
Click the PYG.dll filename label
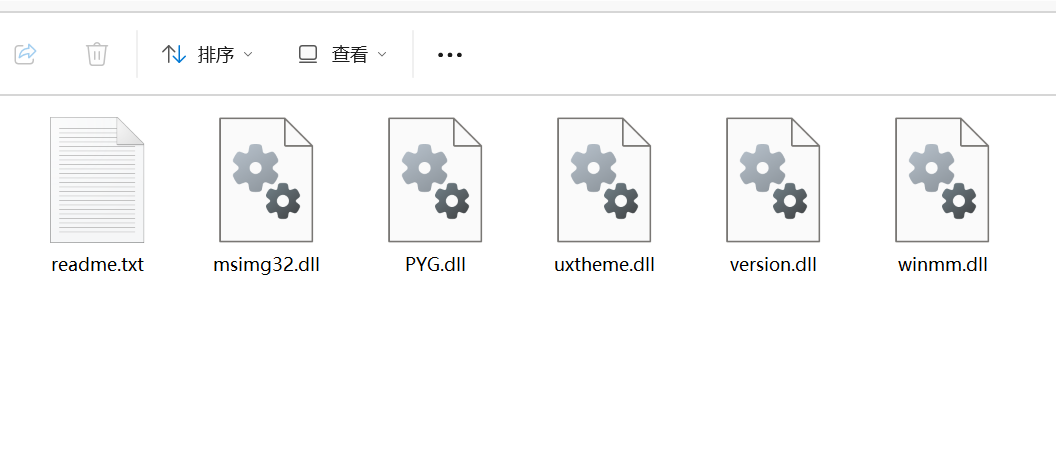(436, 265)
